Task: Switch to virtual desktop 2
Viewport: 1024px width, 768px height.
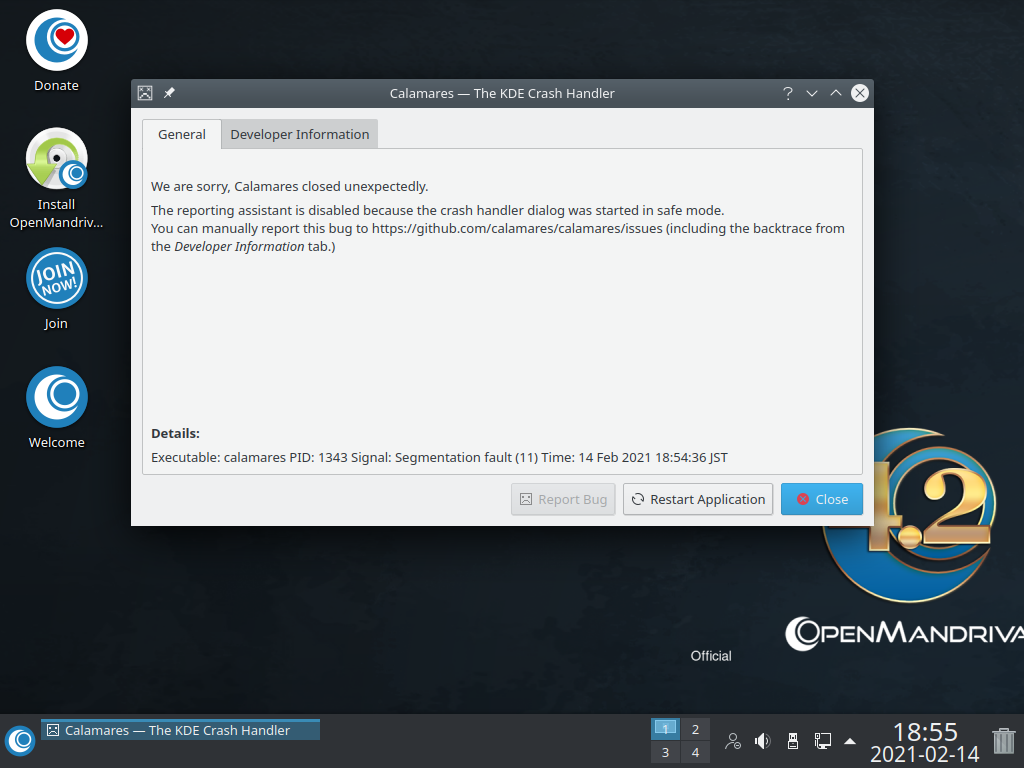Action: click(x=696, y=729)
